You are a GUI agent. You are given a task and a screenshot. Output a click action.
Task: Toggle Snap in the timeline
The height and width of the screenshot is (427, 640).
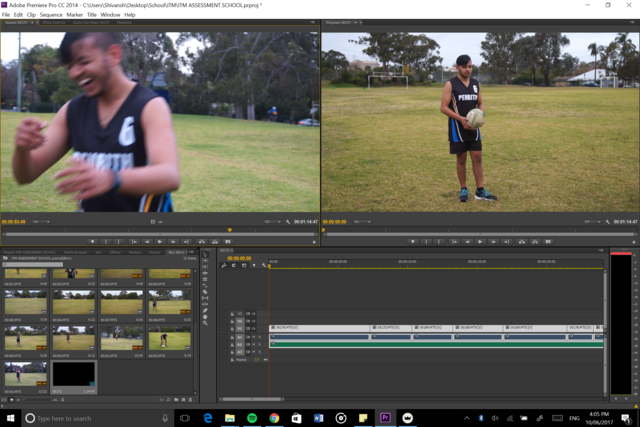234,265
